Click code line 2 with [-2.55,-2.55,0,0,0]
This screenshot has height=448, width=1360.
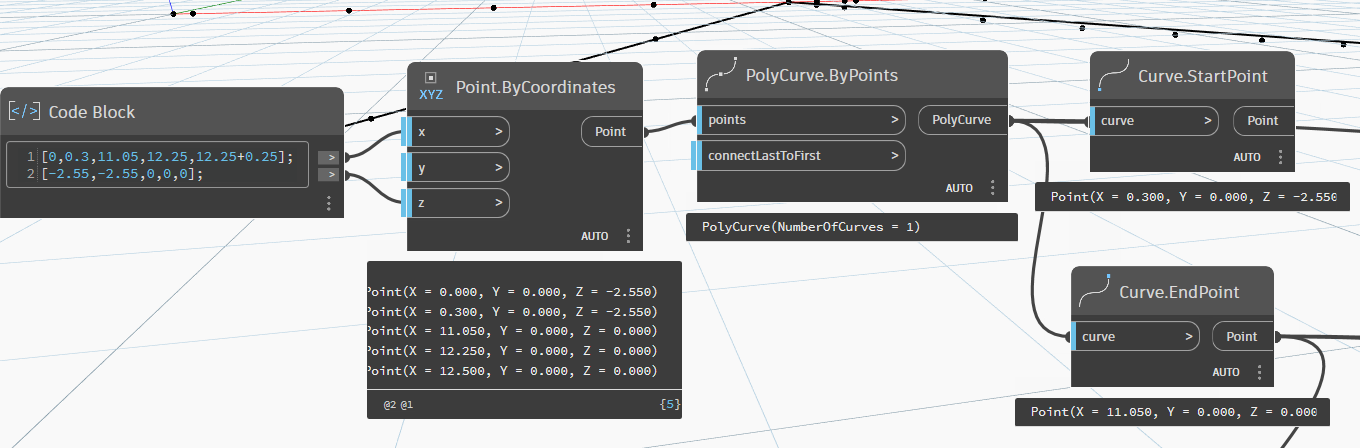pos(124,173)
